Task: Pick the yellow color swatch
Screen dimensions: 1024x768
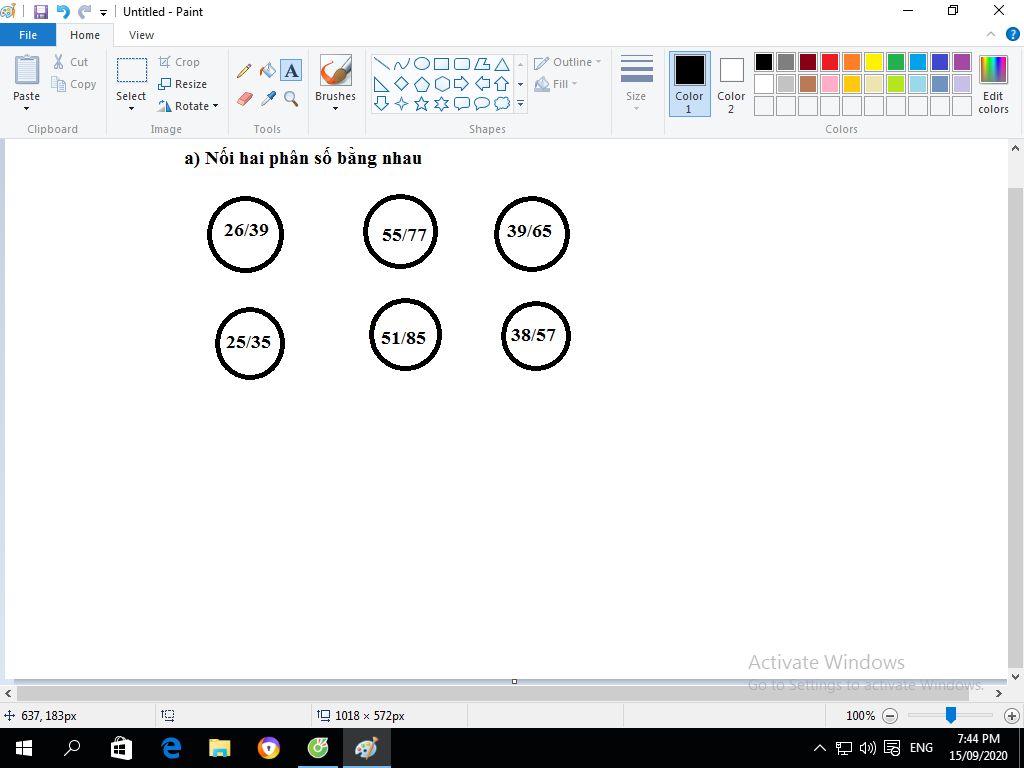Action: click(874, 62)
